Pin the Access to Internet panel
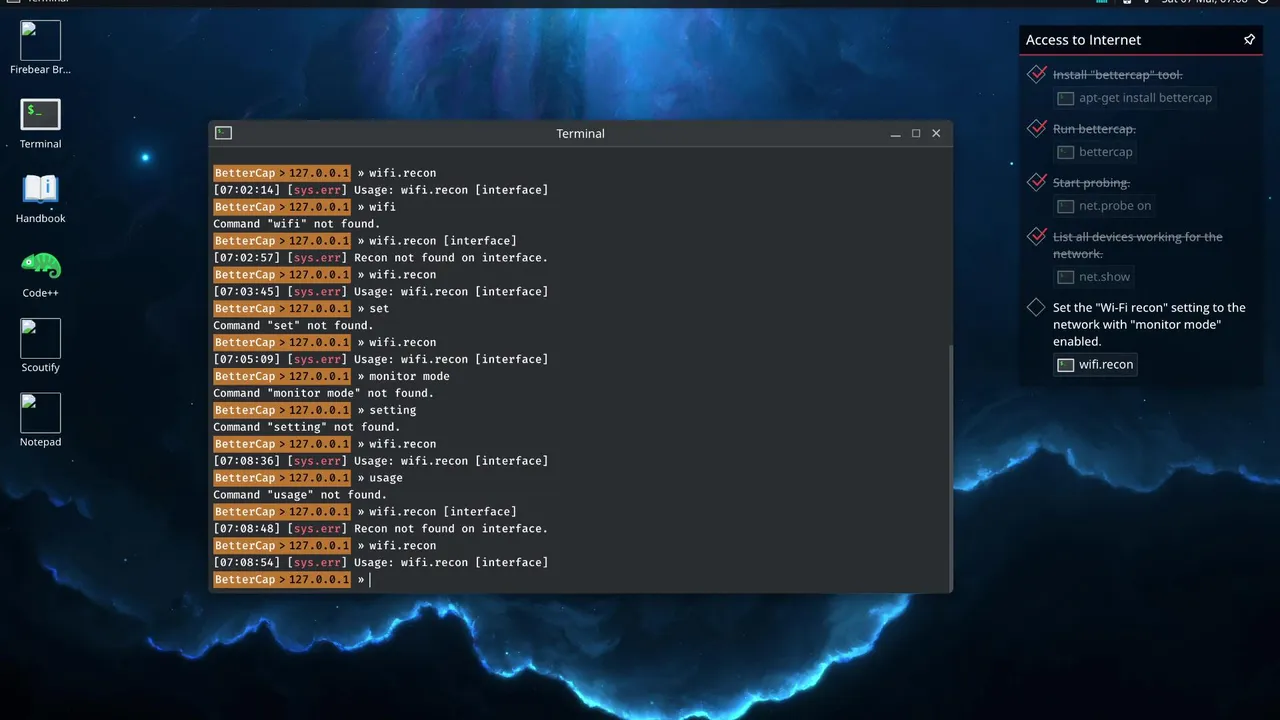Viewport: 1280px width, 720px height. 1249,40
